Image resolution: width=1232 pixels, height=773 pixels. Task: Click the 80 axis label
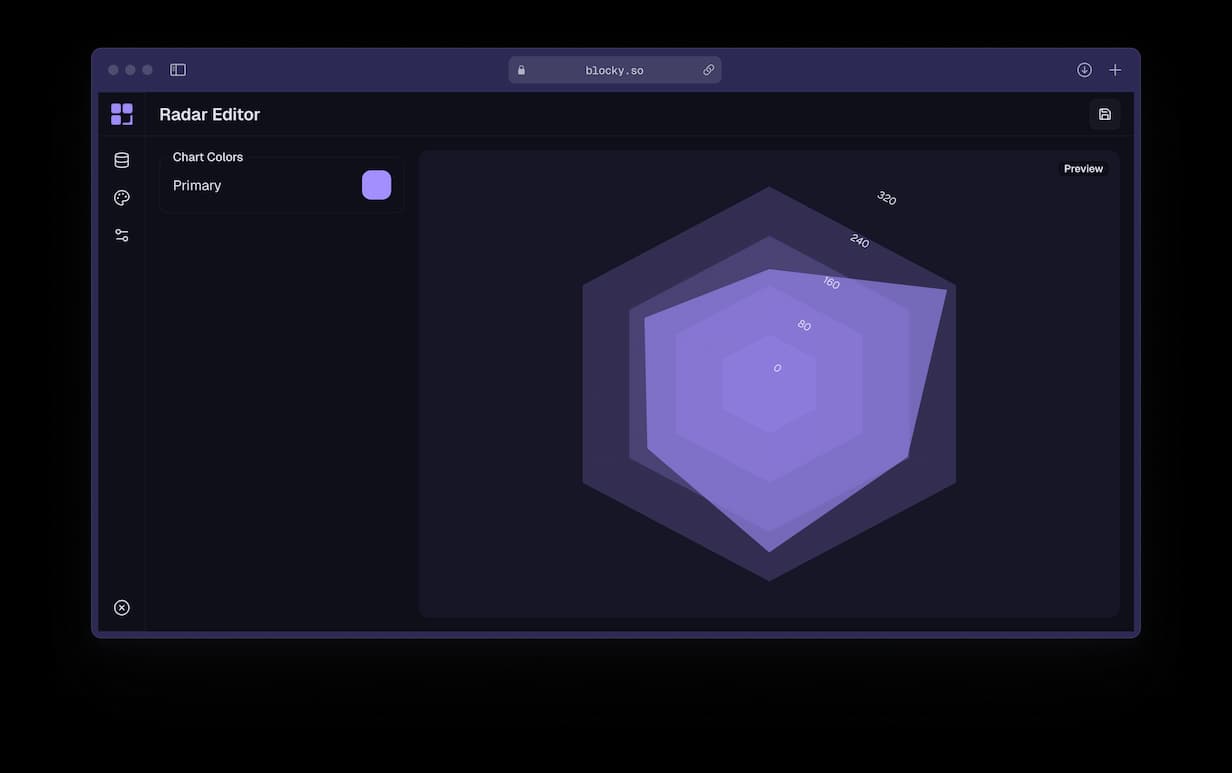click(804, 325)
